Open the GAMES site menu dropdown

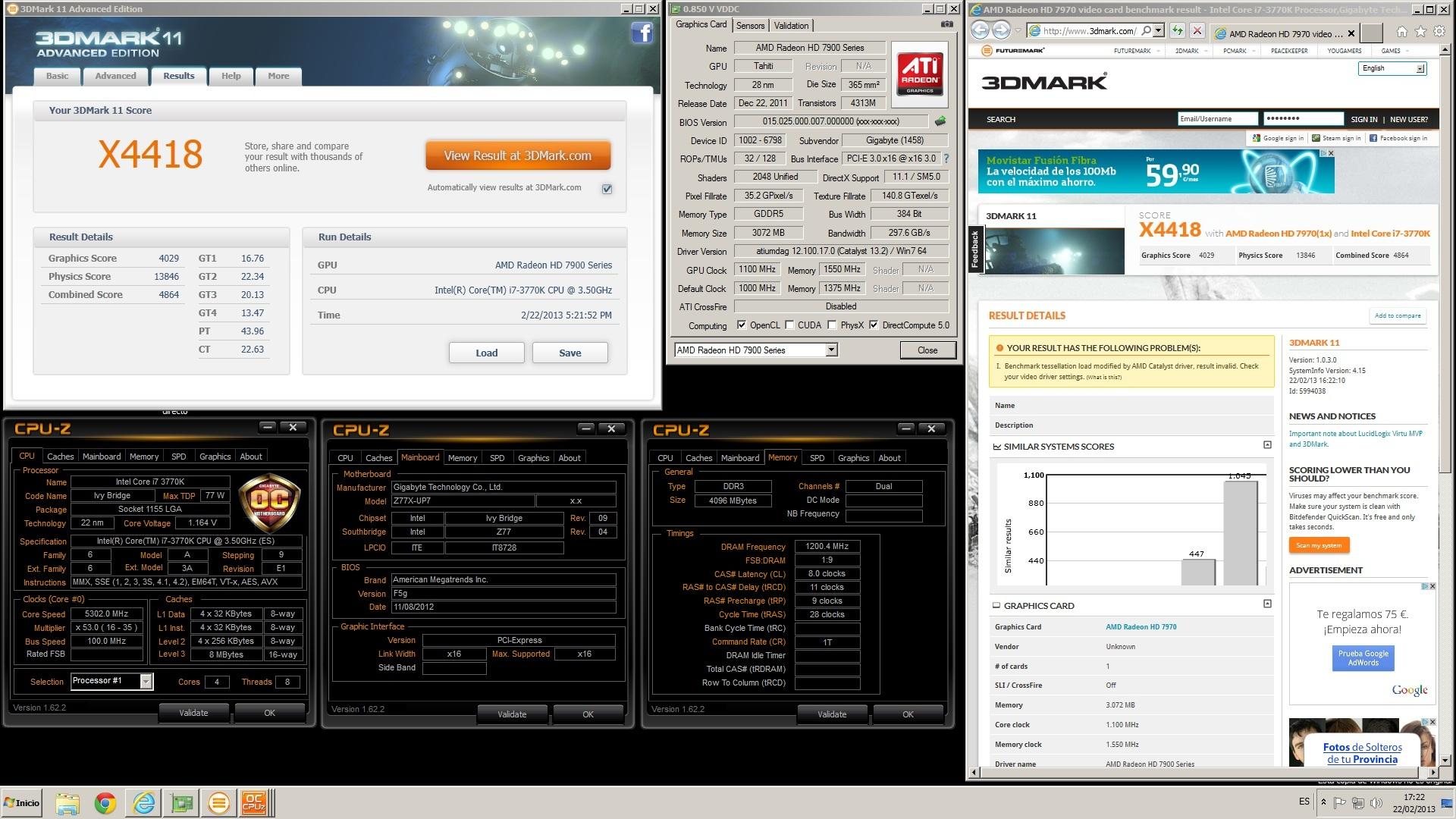[1395, 51]
